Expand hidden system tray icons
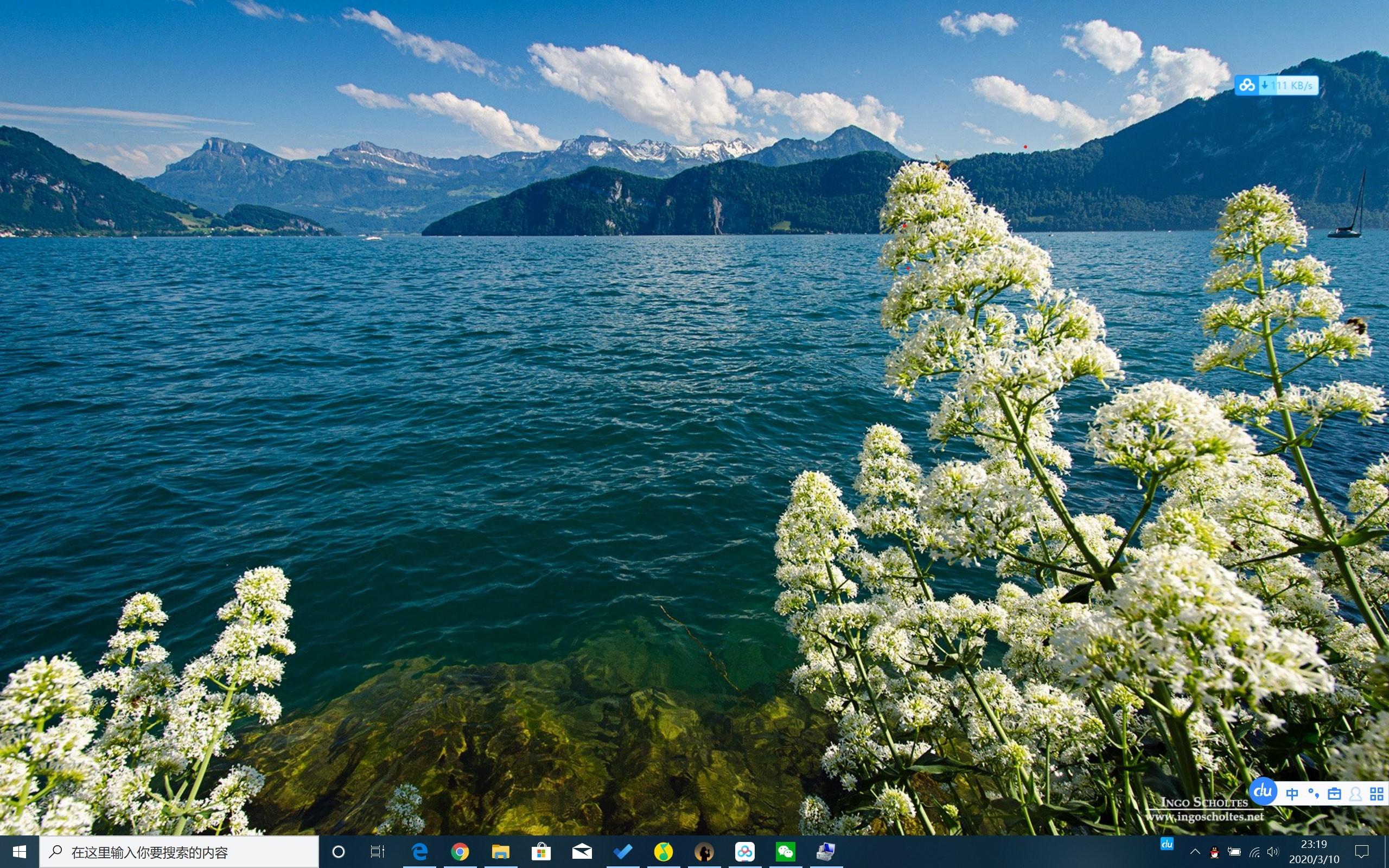The width and height of the screenshot is (1389, 868). [1195, 852]
